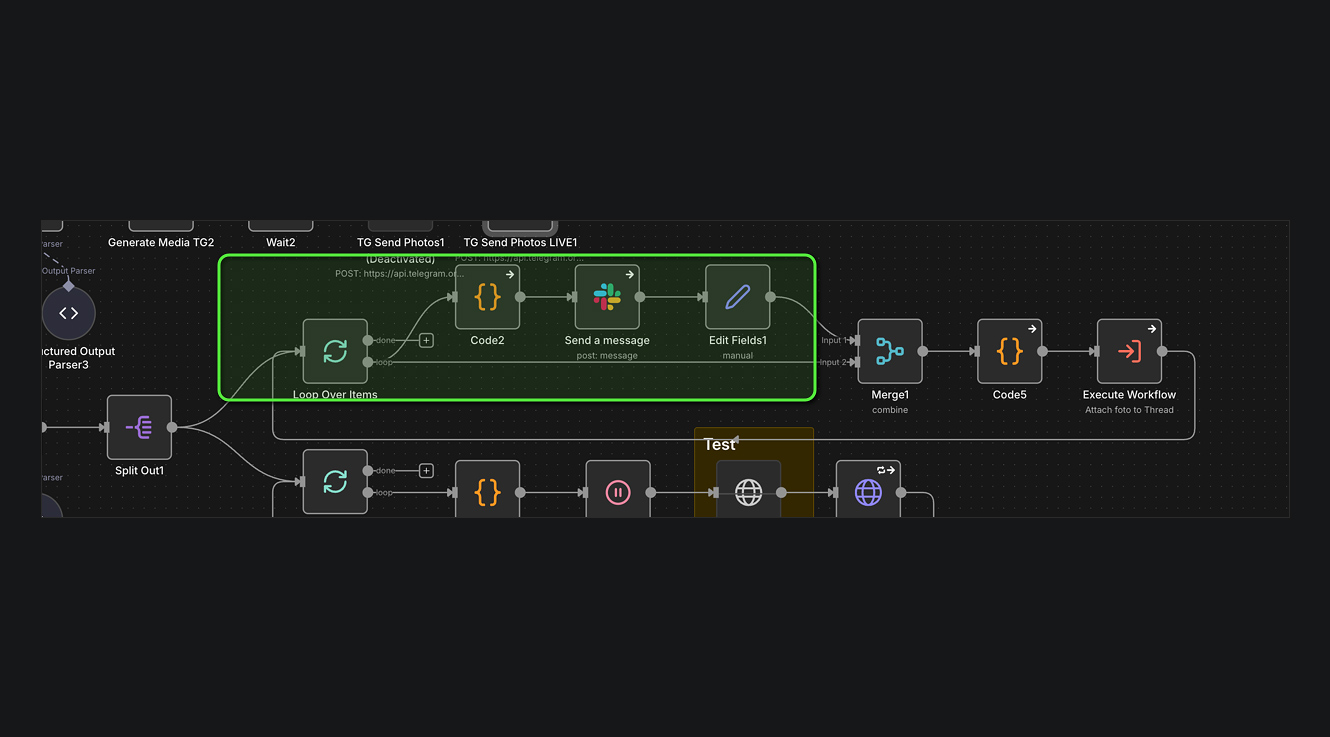Open the Merge1 combine node

[x=889, y=351]
